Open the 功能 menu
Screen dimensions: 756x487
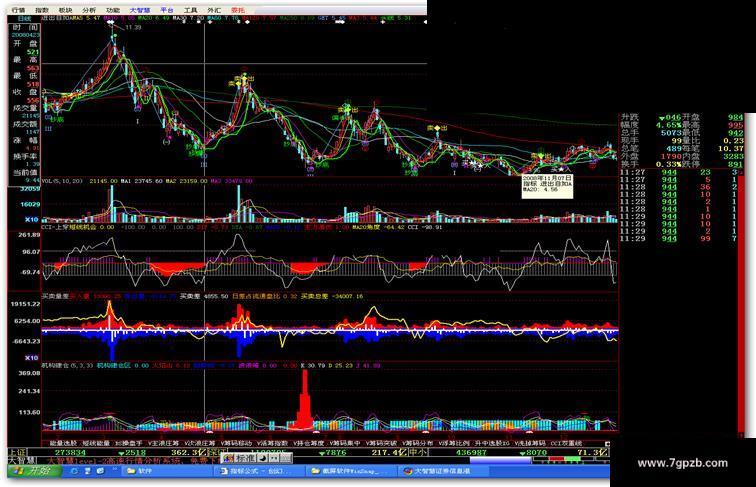(113, 10)
